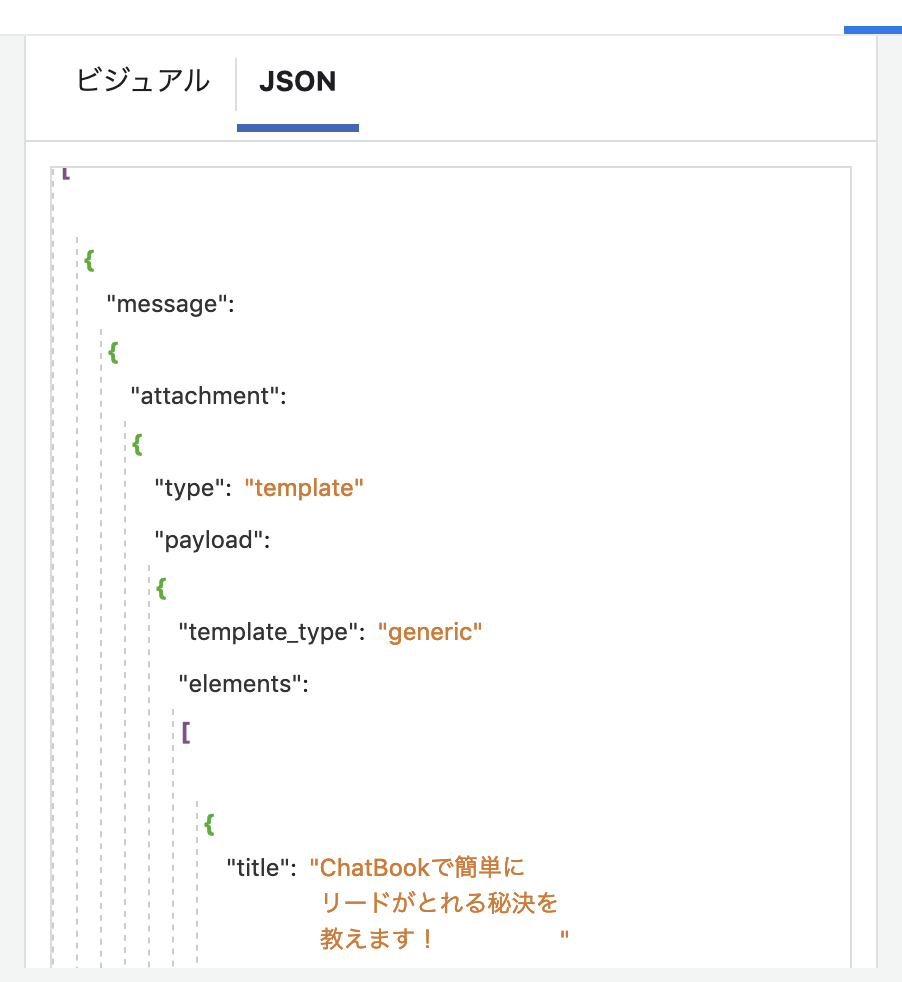The image size is (902, 982).
Task: Collapse the brace above "title" key
Action: point(209,824)
